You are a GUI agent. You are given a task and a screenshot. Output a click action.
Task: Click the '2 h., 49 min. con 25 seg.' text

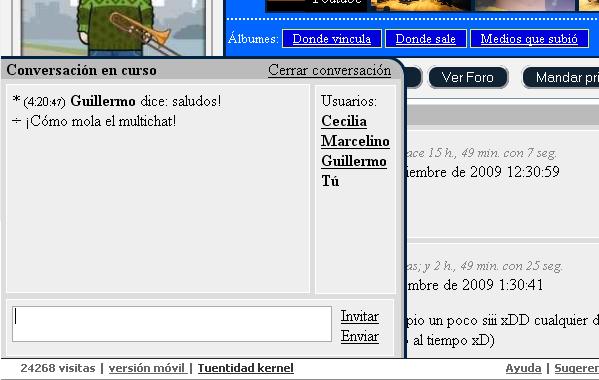pos(499,266)
